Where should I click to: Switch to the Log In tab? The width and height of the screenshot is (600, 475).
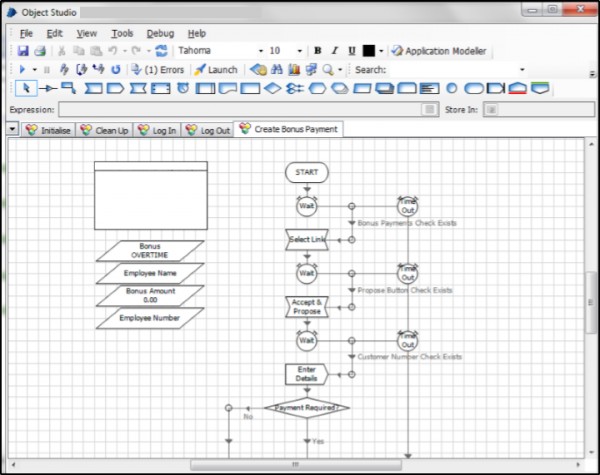coord(157,130)
